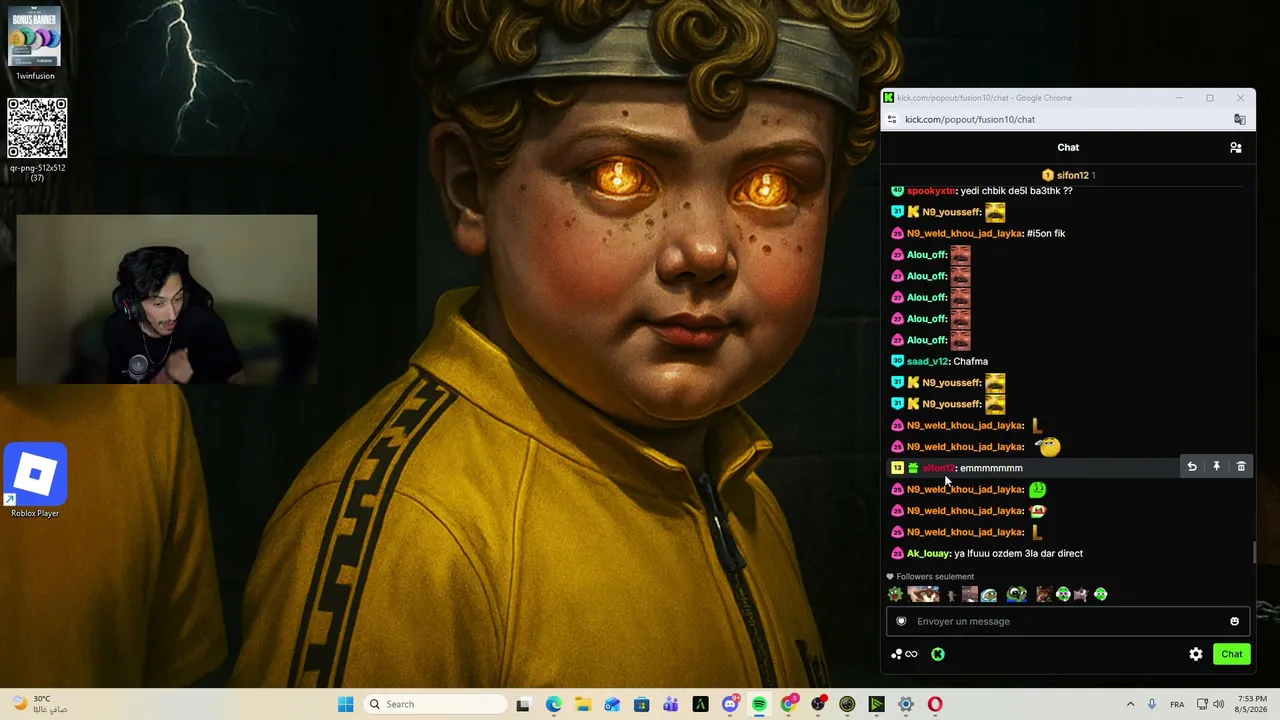Switch to Spotify on the taskbar
The height and width of the screenshot is (720, 1280).
[759, 704]
